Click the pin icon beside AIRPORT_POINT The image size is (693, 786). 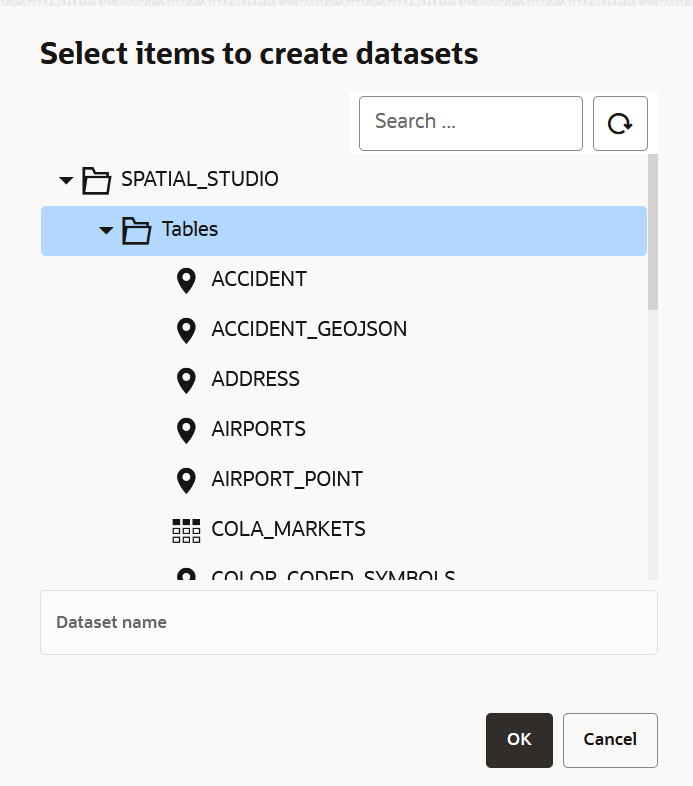(186, 480)
